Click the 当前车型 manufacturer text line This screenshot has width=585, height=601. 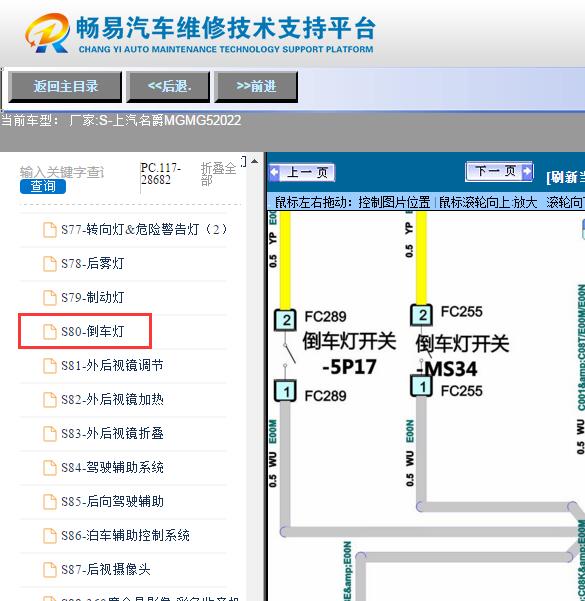point(121,120)
